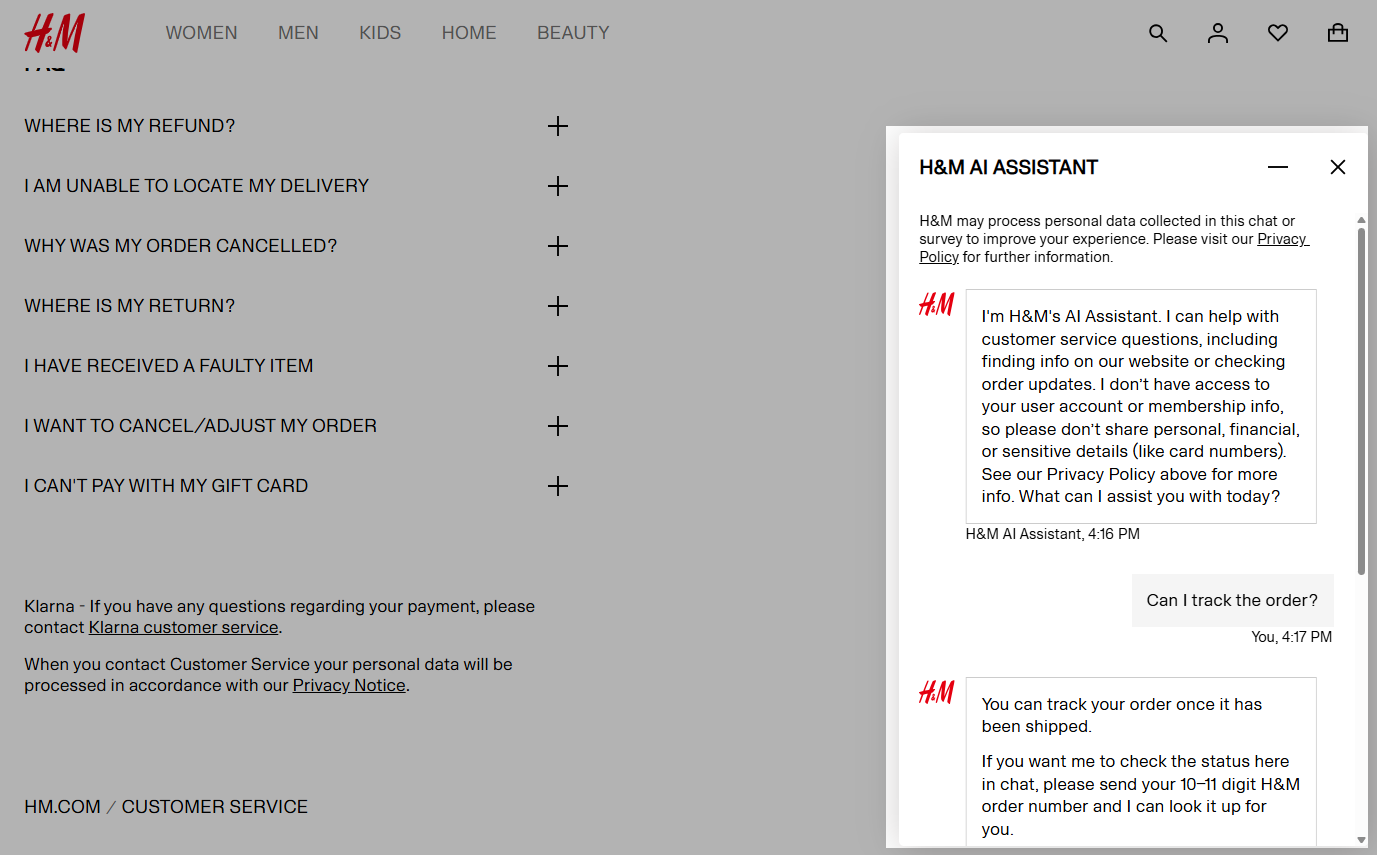Open the WOMEN menu

(201, 33)
